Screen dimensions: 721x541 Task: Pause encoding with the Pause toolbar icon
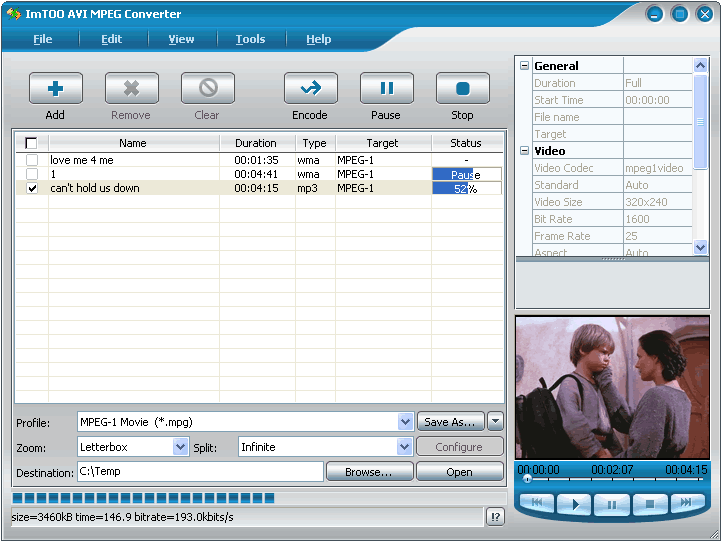pos(386,88)
